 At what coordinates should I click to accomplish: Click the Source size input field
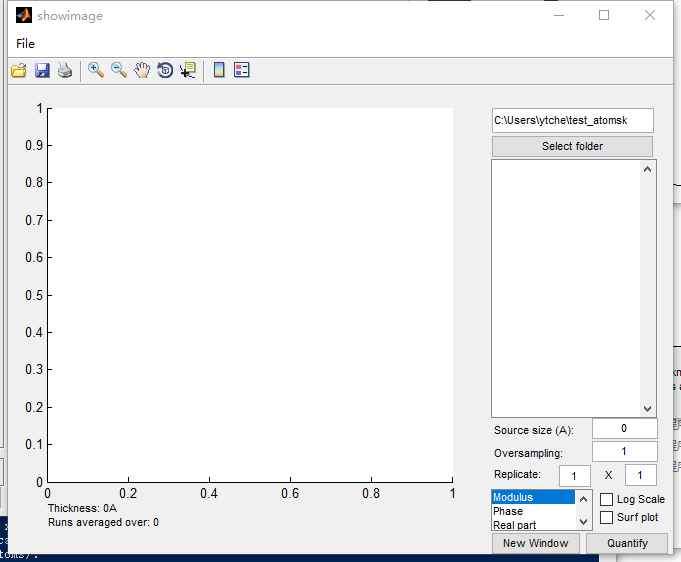point(624,428)
